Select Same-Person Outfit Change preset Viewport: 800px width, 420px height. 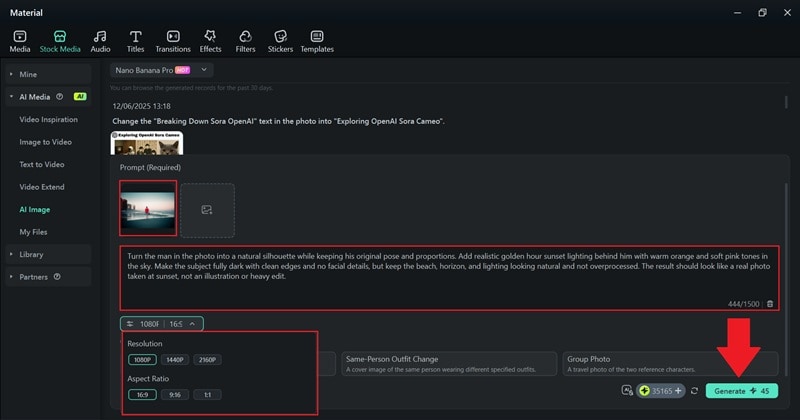click(x=449, y=364)
